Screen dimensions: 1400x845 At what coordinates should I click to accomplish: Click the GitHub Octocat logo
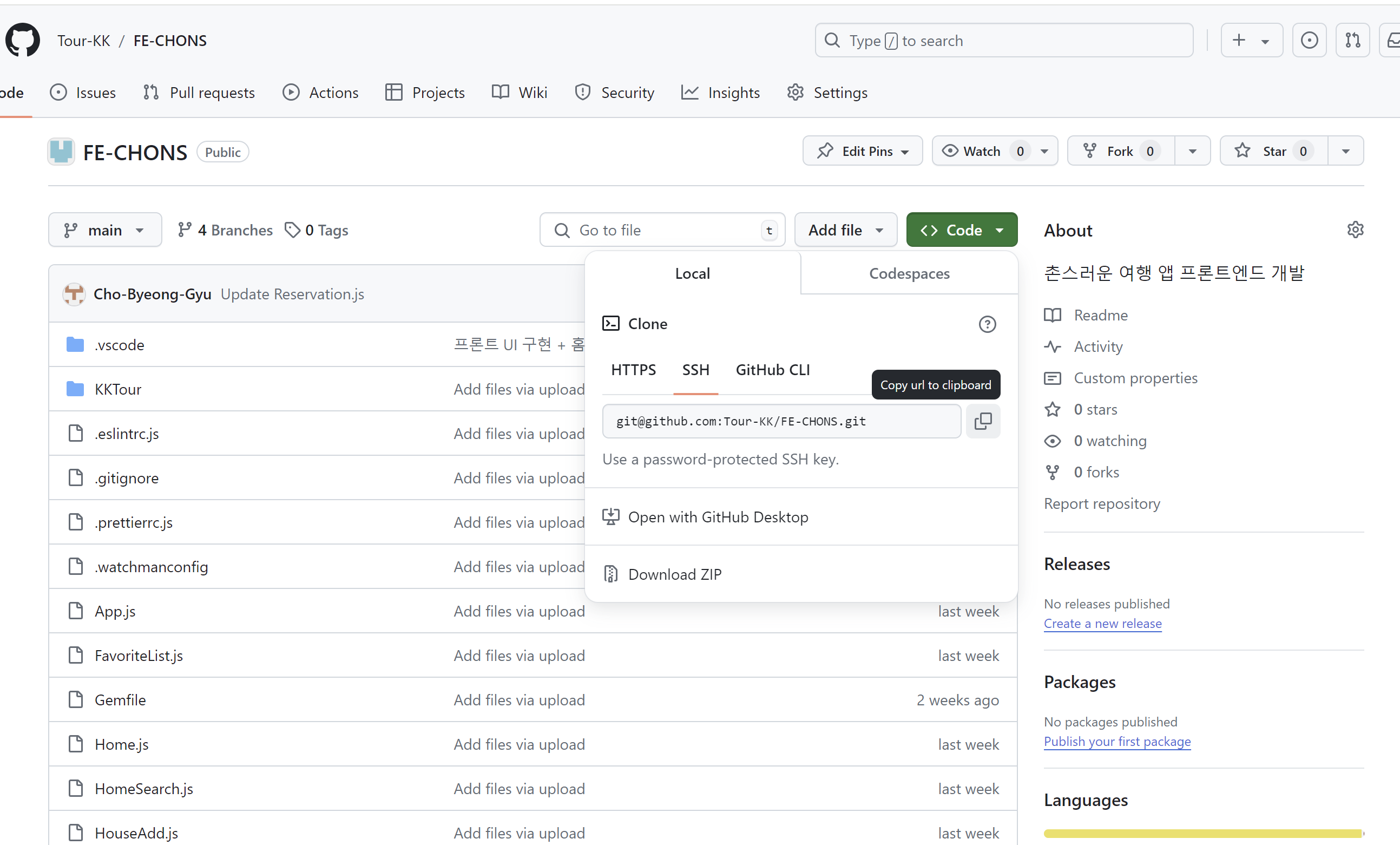[x=23, y=41]
